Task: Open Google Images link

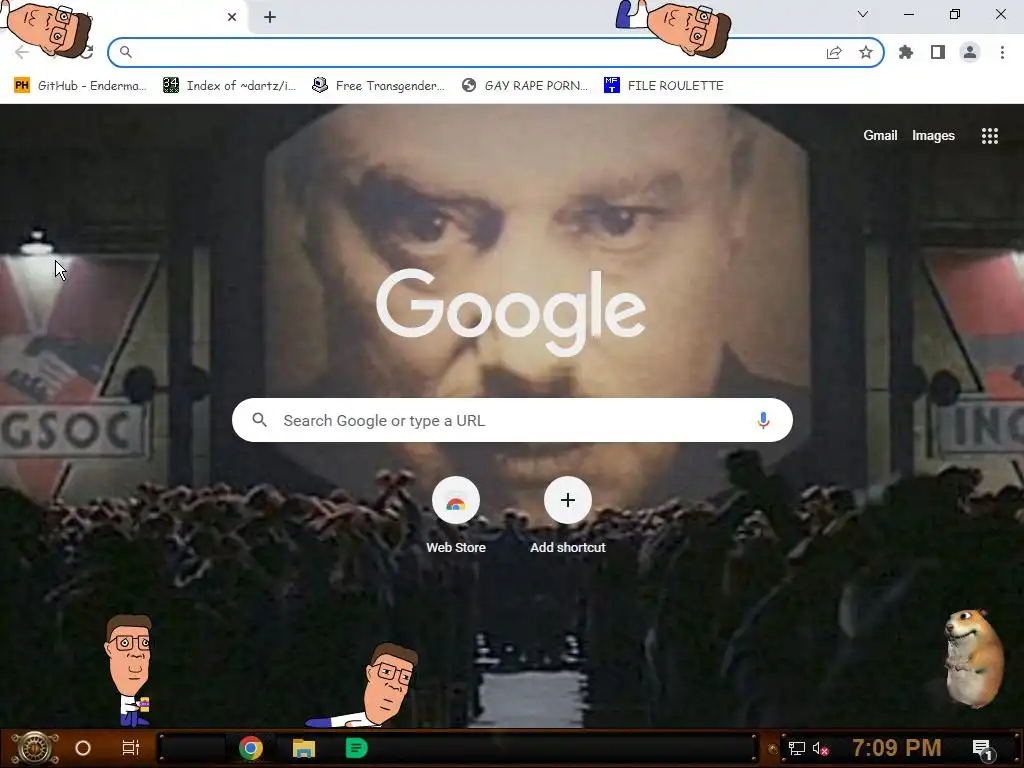Action: pos(933,135)
